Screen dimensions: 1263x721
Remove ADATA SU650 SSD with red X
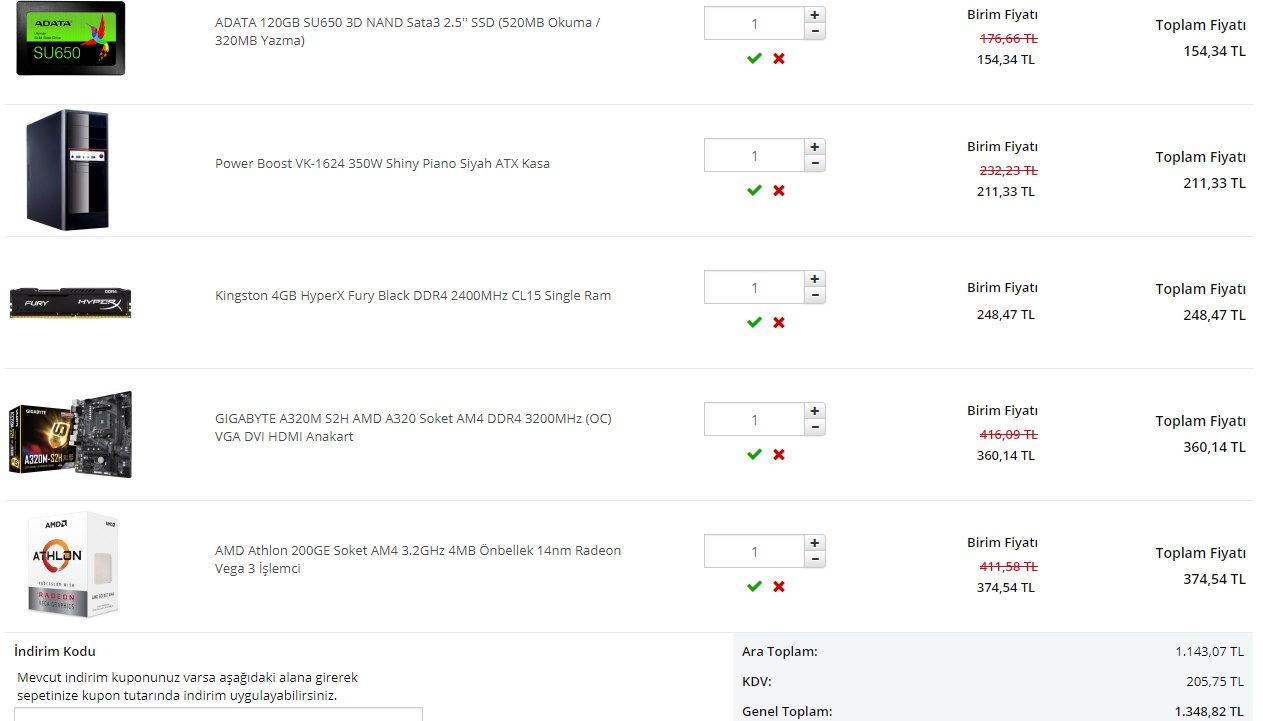779,58
